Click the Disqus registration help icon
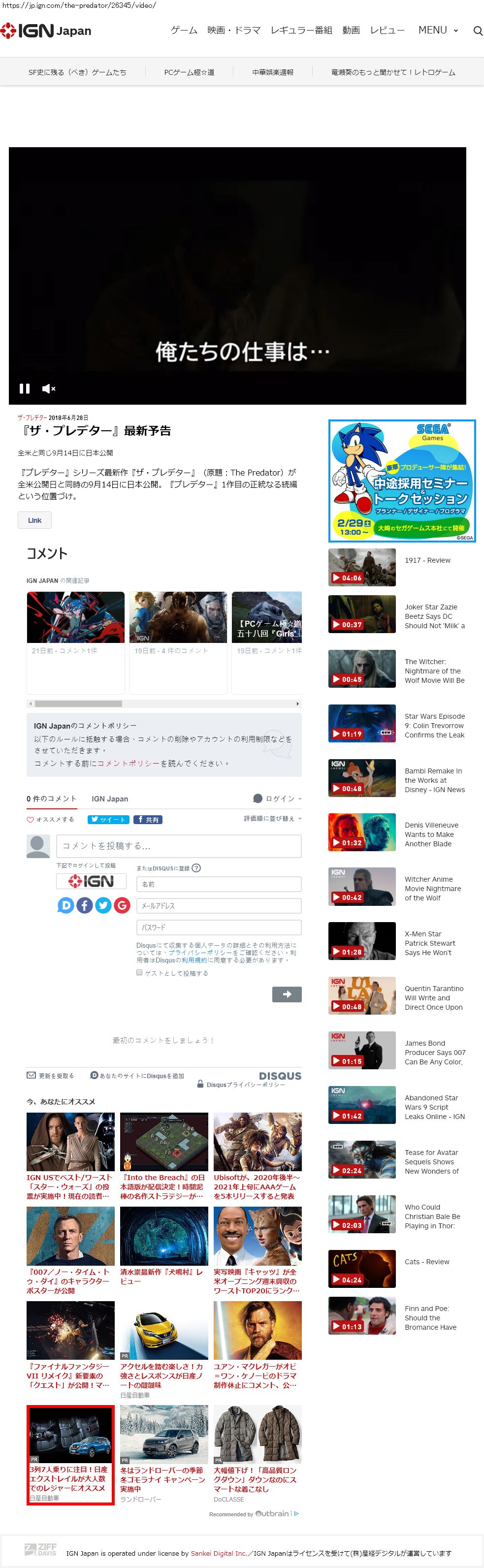 pyautogui.click(x=196, y=868)
